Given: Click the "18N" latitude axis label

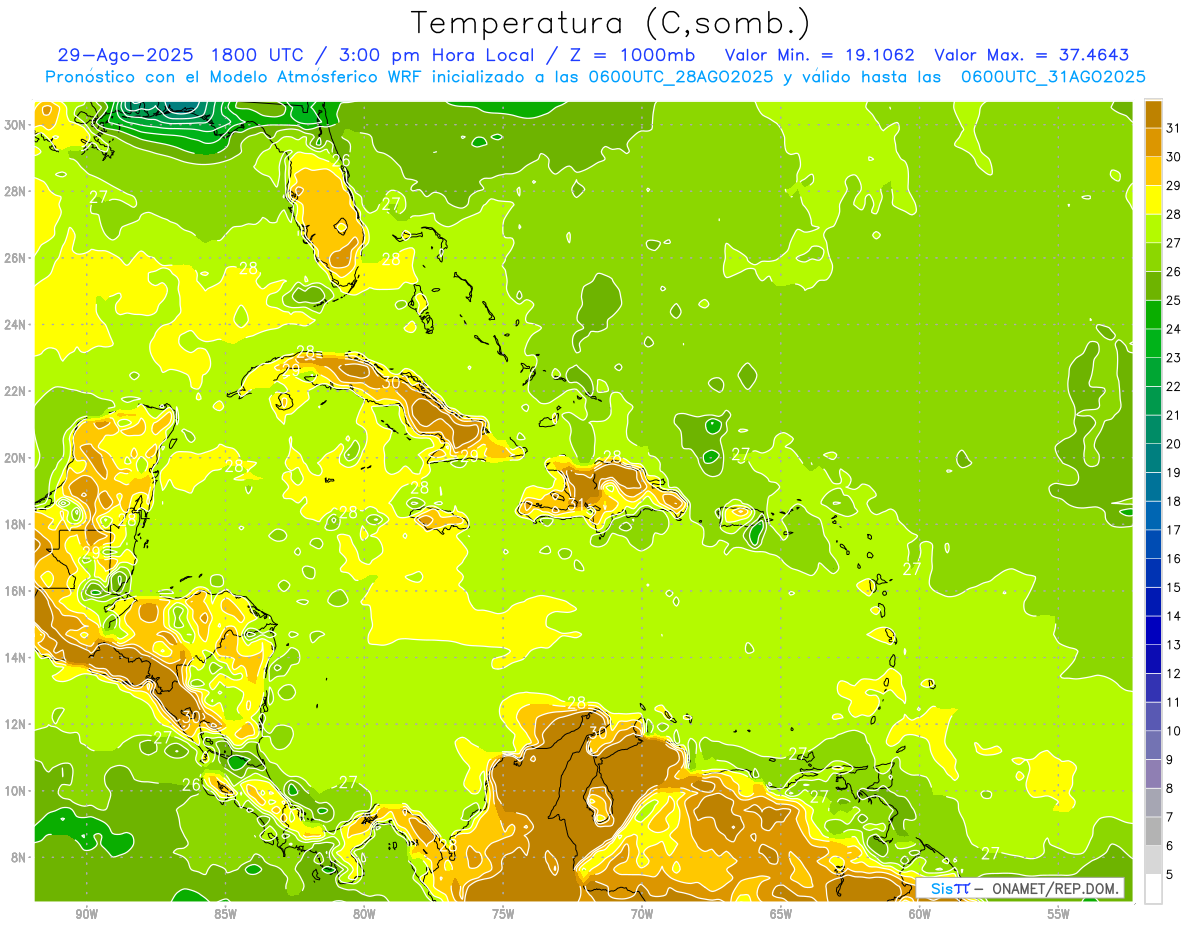Looking at the screenshot, I should [16, 524].
